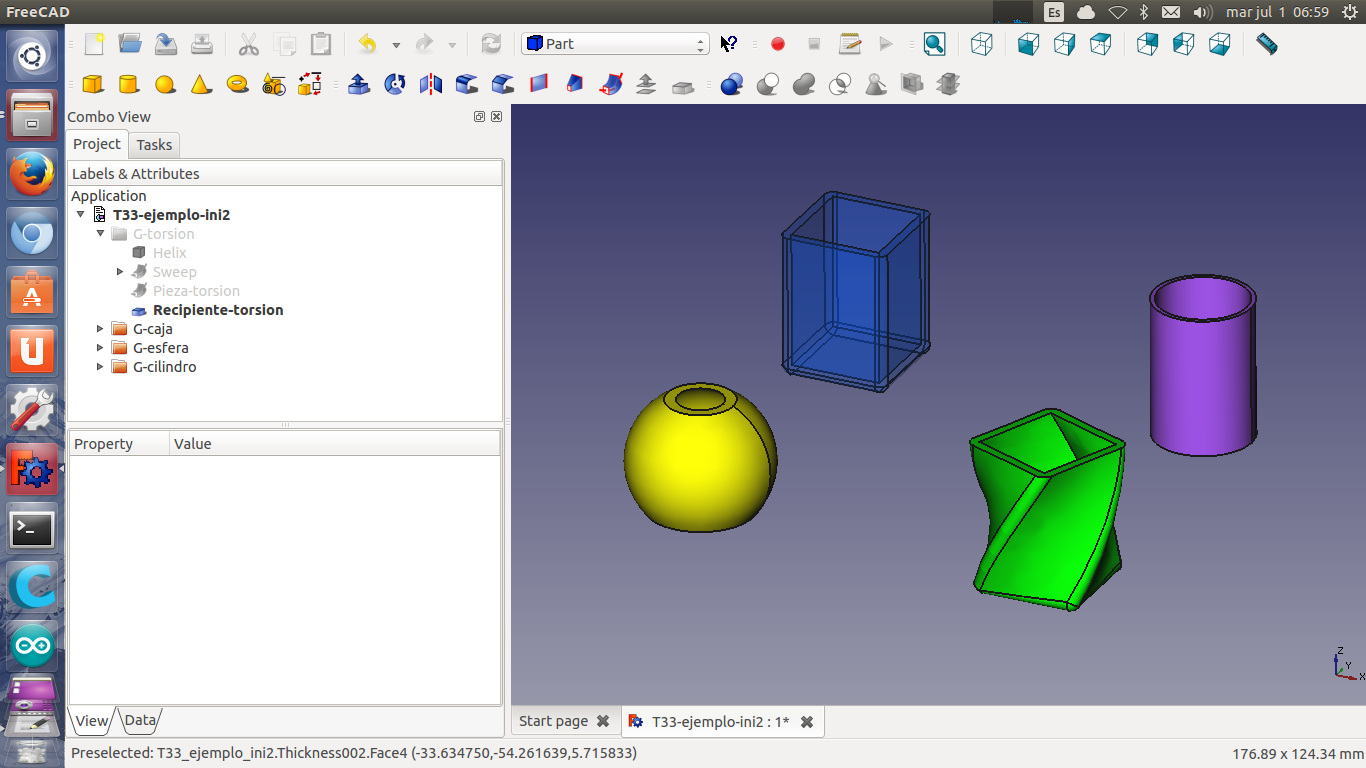Create a Box primitive solid
1366x768 pixels.
93,85
